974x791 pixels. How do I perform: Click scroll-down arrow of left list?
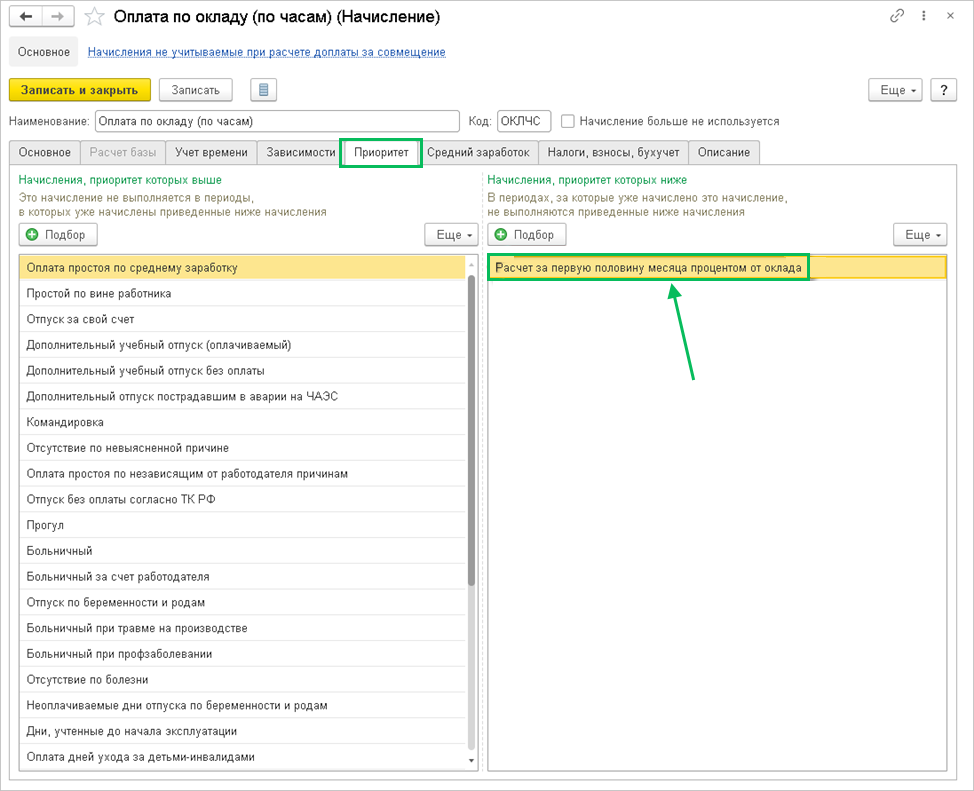click(x=471, y=761)
